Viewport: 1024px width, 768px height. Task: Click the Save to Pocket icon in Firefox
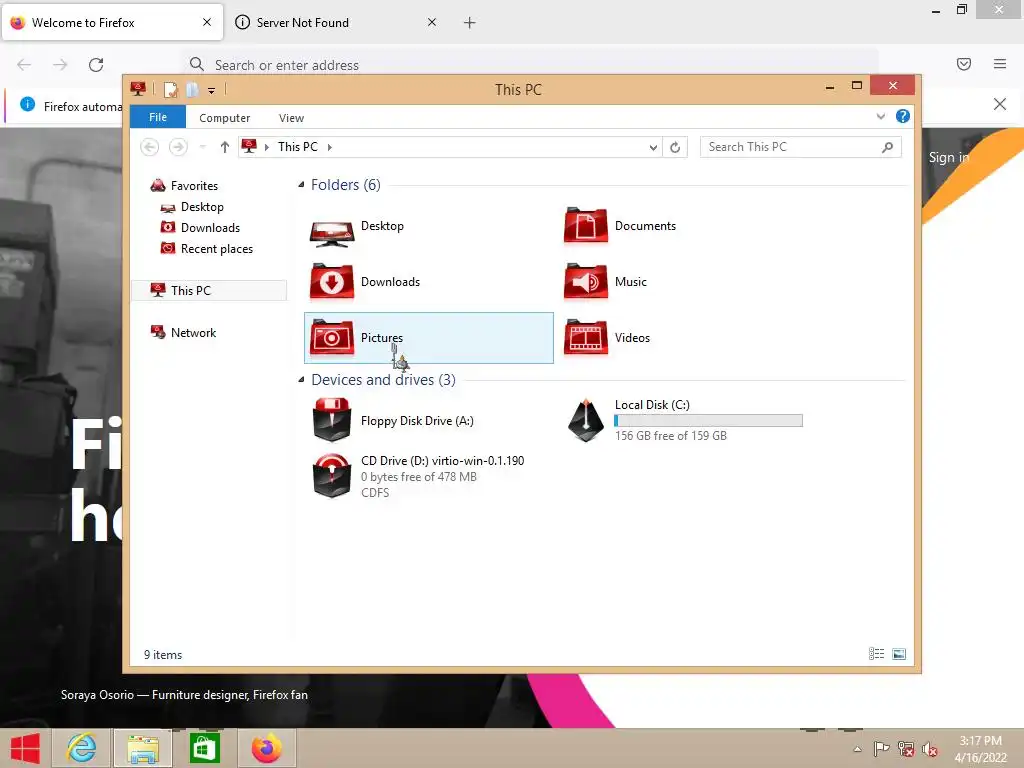point(964,64)
